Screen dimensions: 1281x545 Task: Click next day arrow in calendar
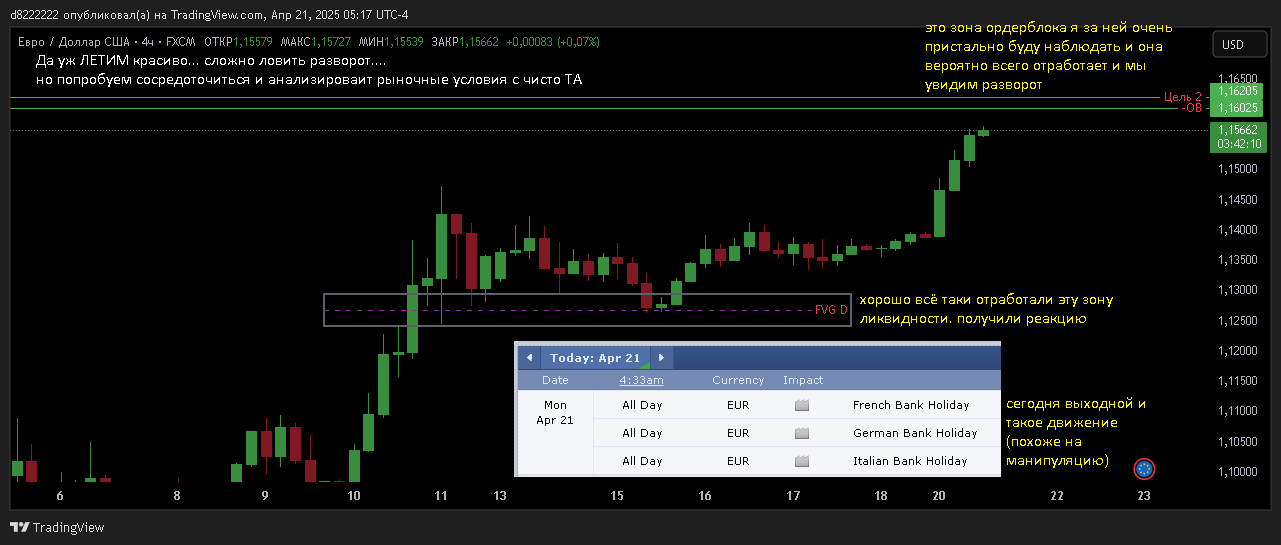[661, 358]
